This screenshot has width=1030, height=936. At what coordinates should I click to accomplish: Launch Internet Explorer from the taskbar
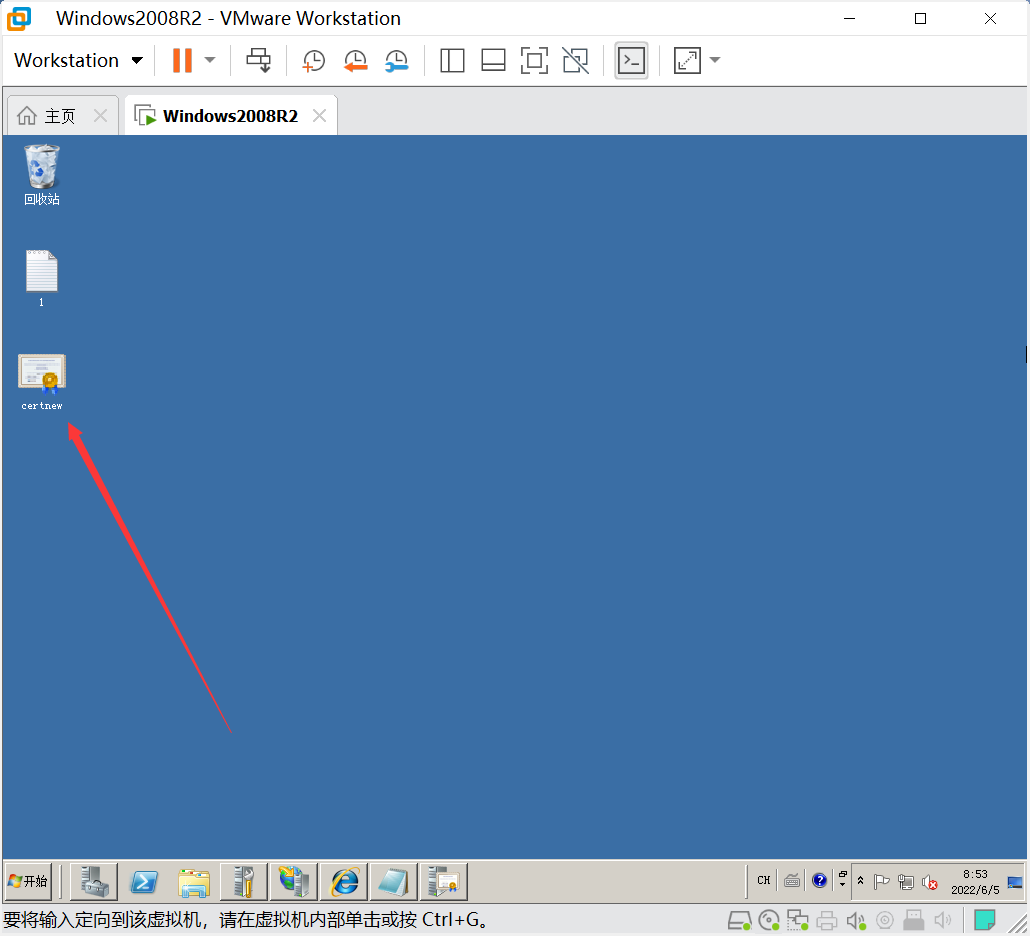coord(344,881)
